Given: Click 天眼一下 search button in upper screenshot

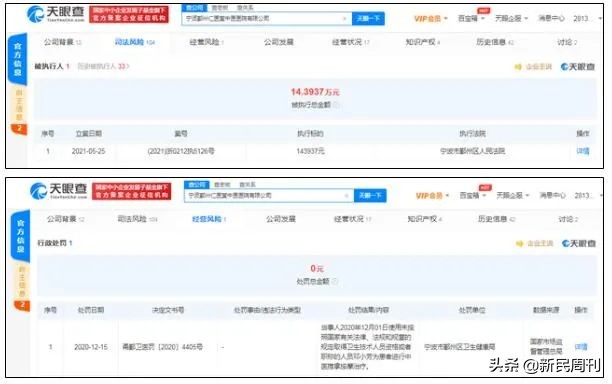Looking at the screenshot, I should click(368, 18).
